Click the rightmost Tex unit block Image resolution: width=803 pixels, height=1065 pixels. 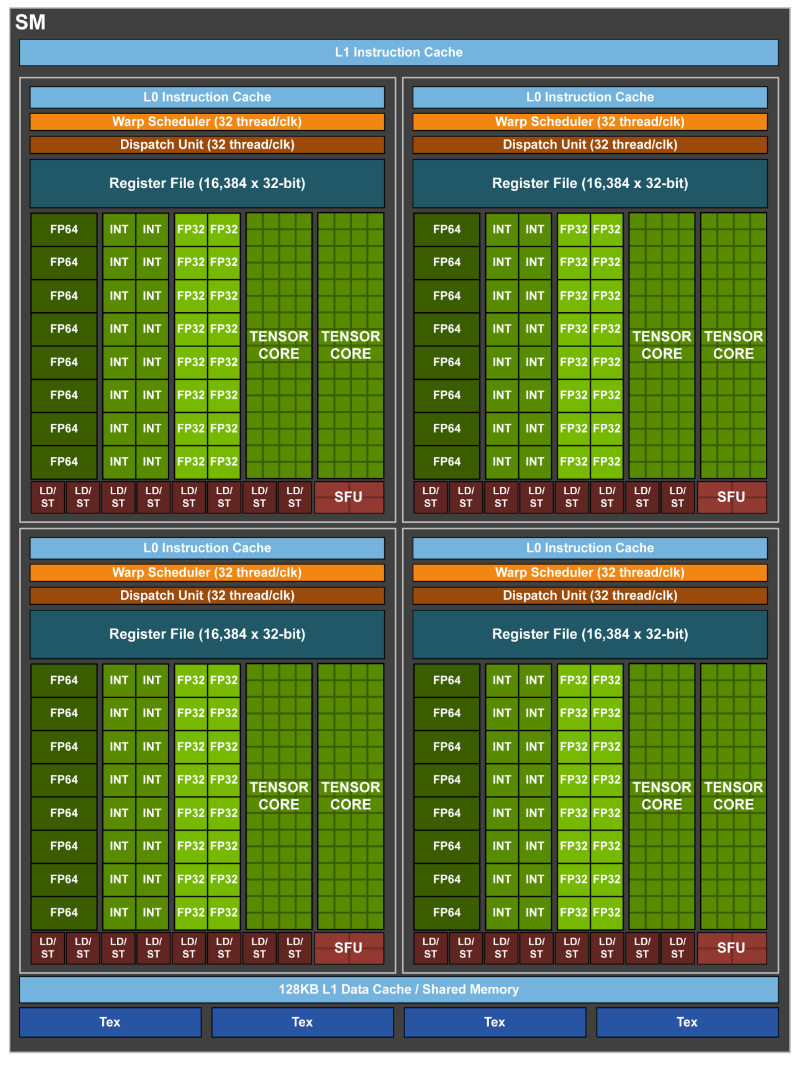[686, 1021]
